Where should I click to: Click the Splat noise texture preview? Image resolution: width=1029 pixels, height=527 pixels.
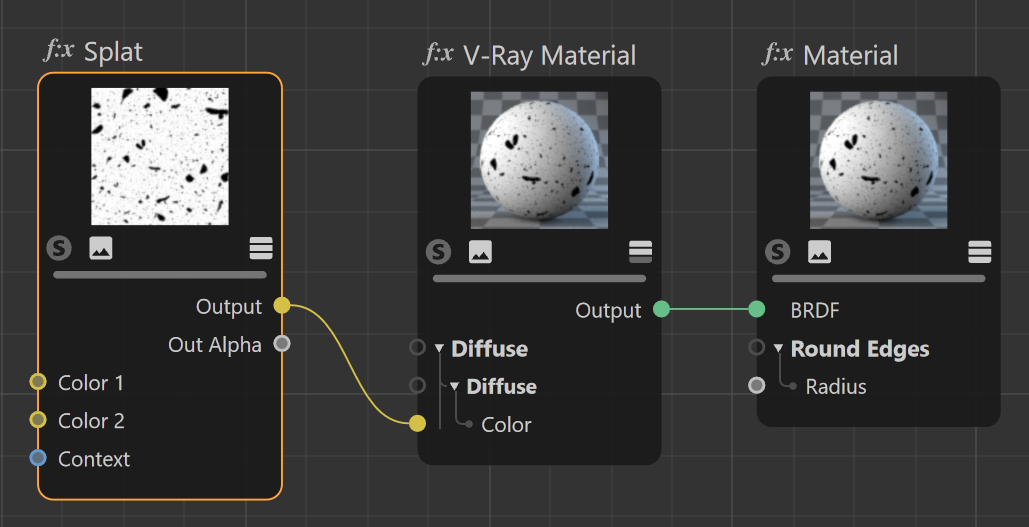(x=160, y=156)
